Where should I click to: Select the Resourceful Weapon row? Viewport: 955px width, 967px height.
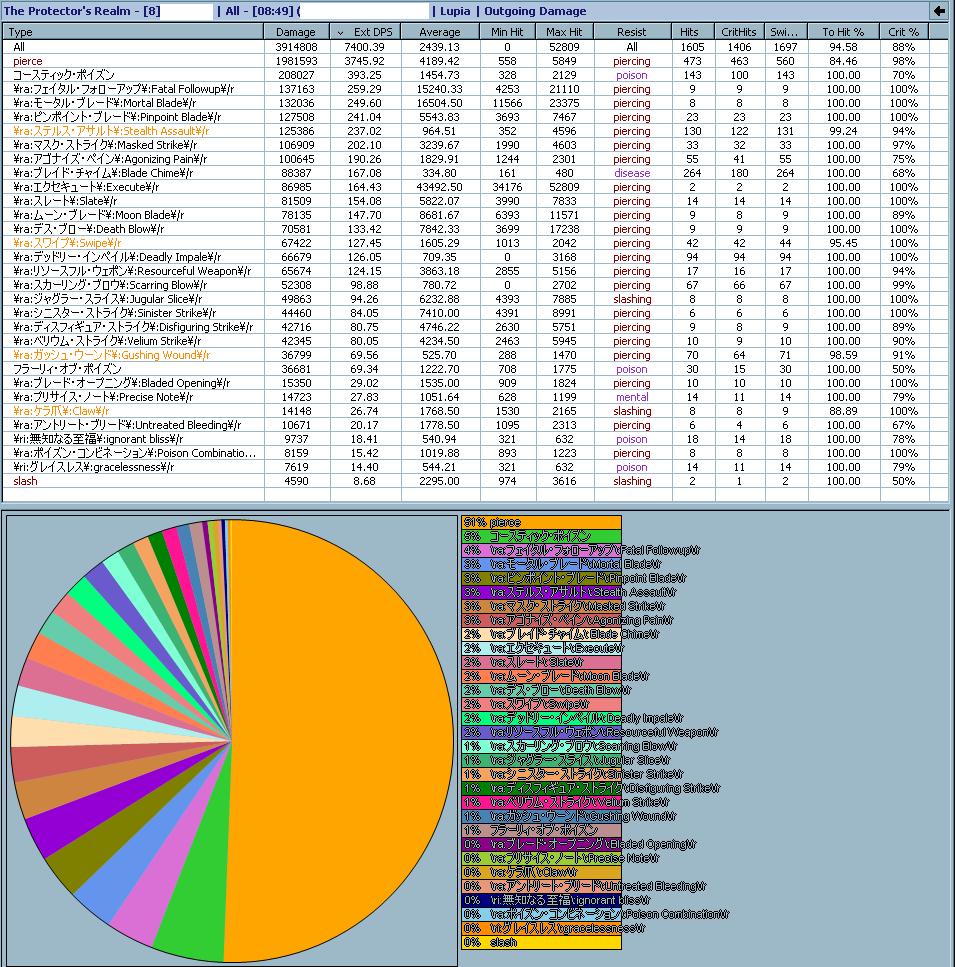pyautogui.click(x=475, y=271)
